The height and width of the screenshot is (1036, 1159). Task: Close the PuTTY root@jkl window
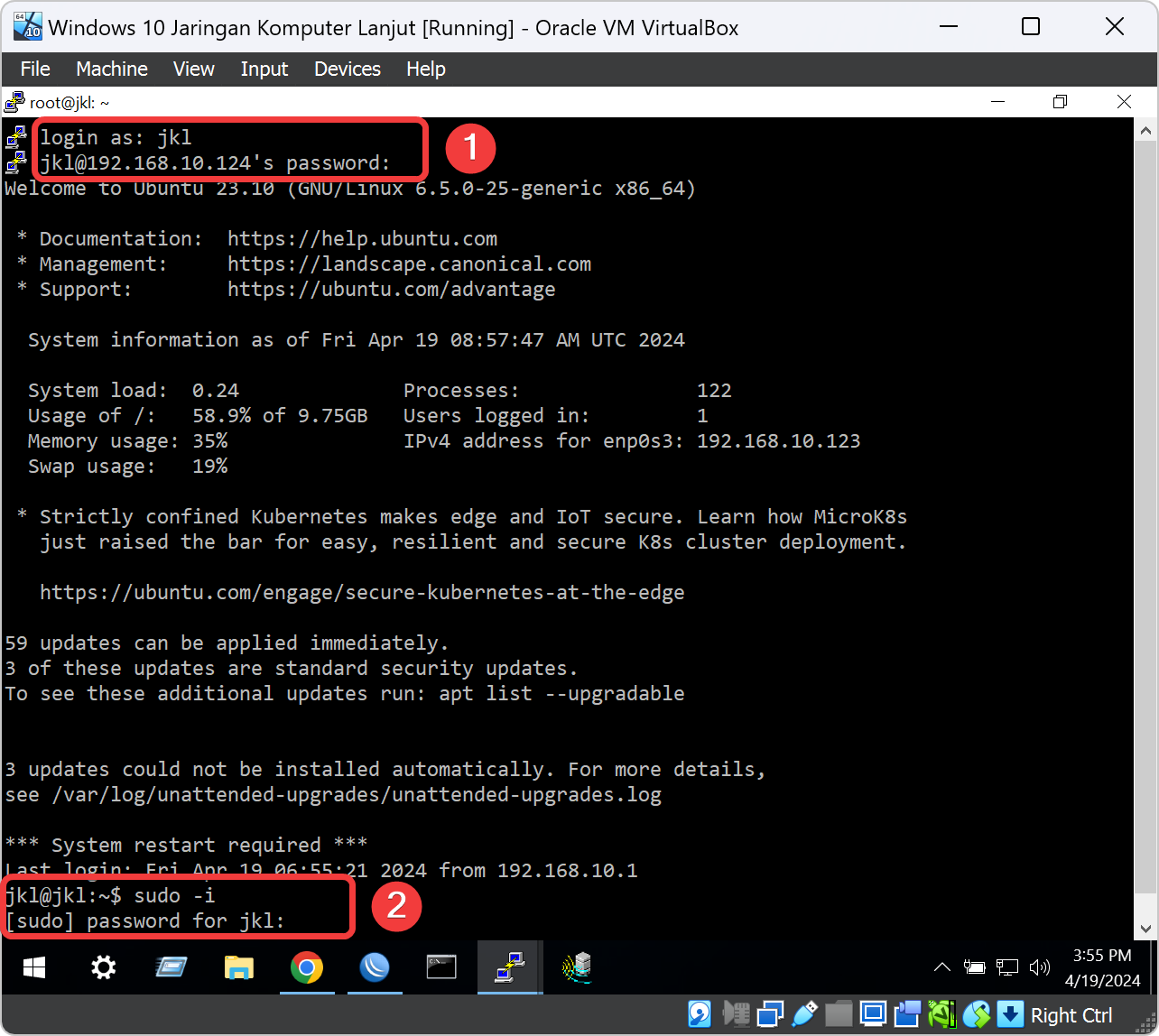(1124, 102)
